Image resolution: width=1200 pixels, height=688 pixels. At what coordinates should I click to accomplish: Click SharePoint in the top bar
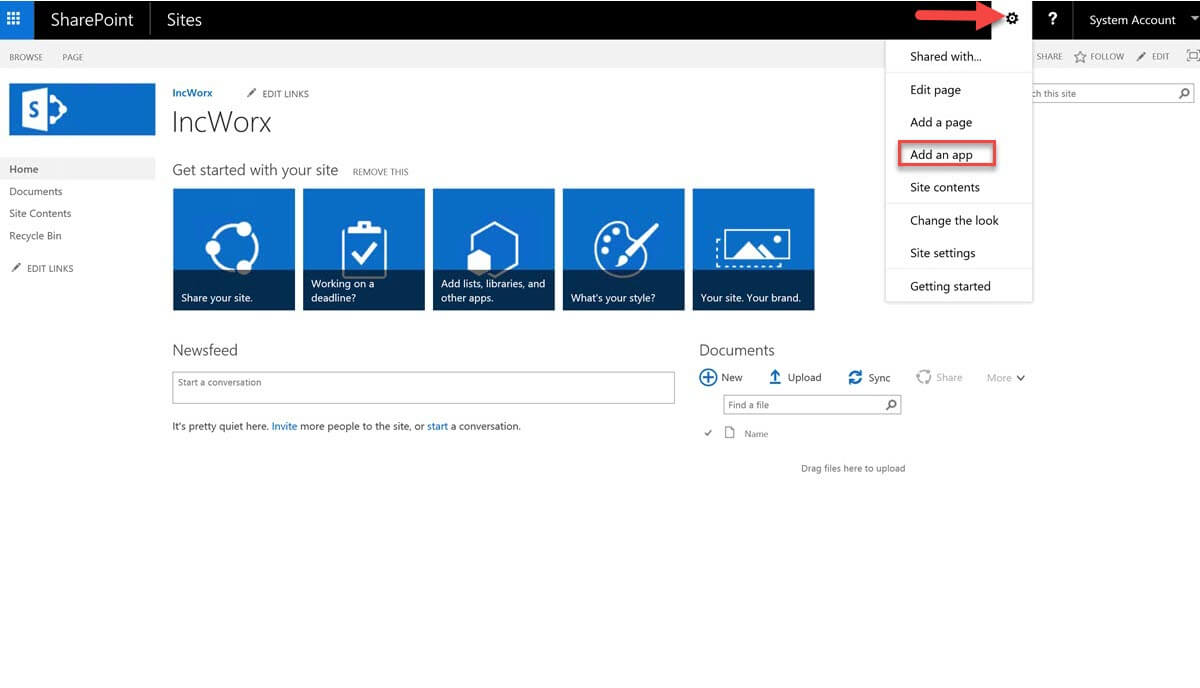click(x=92, y=19)
